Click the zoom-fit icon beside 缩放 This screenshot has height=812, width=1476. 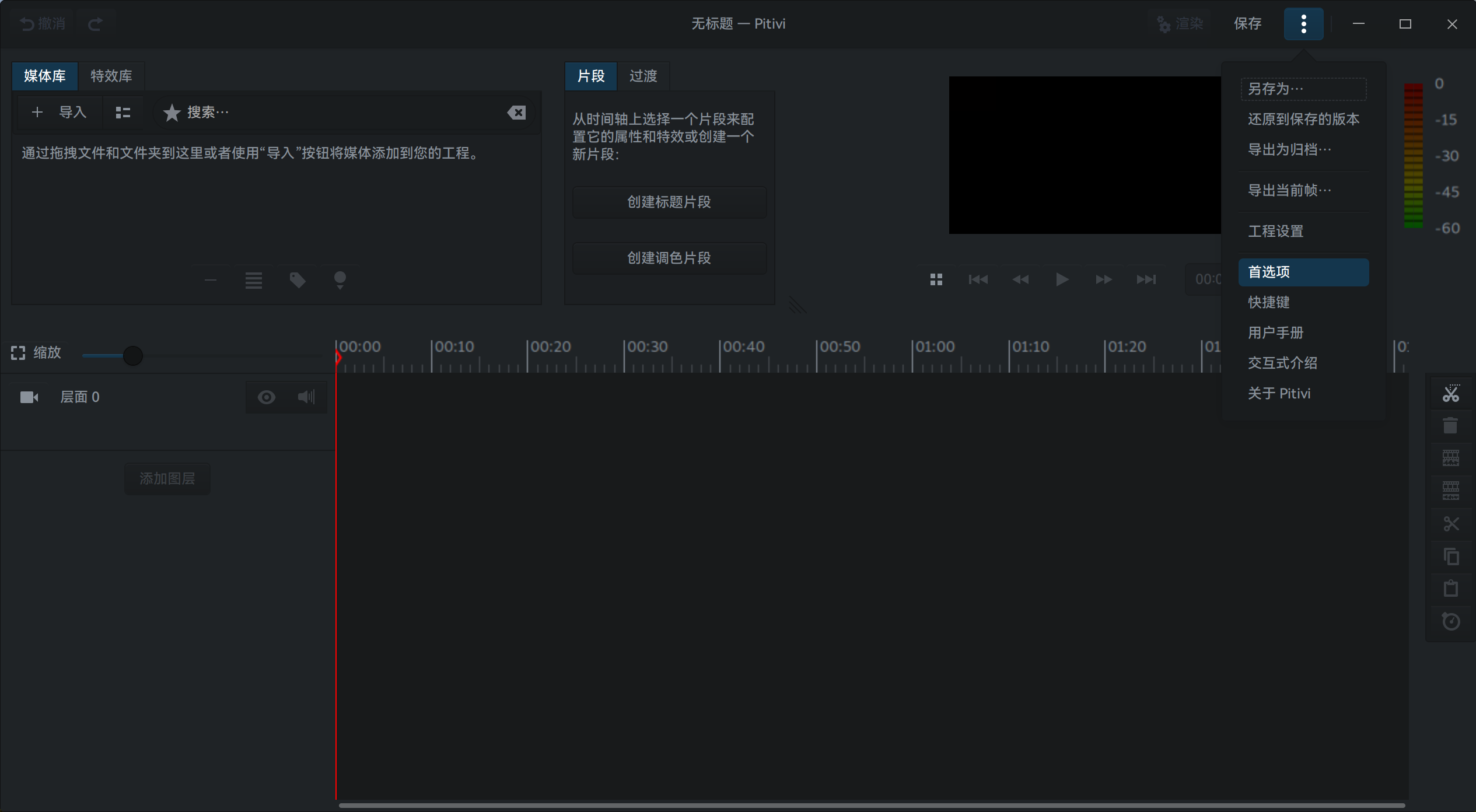coord(18,353)
